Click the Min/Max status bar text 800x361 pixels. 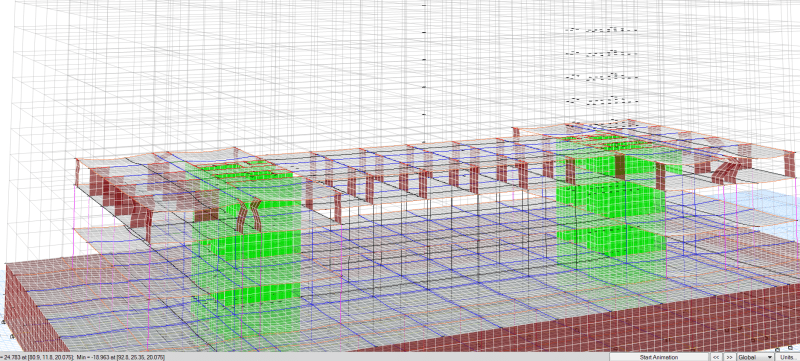[82, 357]
